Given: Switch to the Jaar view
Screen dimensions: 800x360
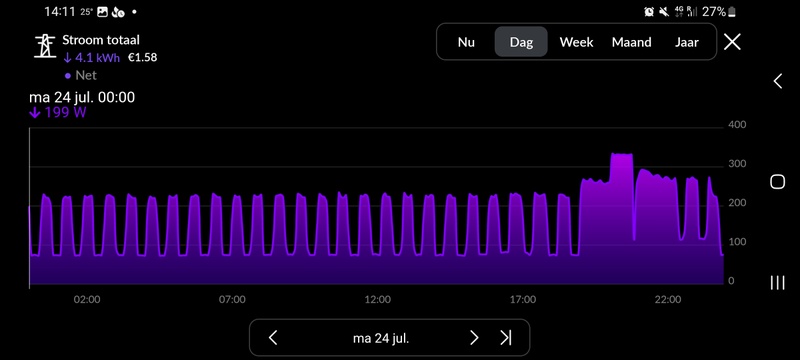Looking at the screenshot, I should [x=687, y=42].
